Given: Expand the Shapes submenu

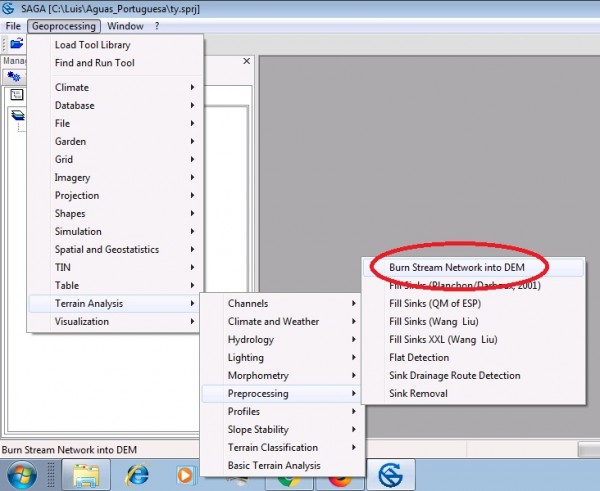Looking at the screenshot, I should pyautogui.click(x=115, y=213).
